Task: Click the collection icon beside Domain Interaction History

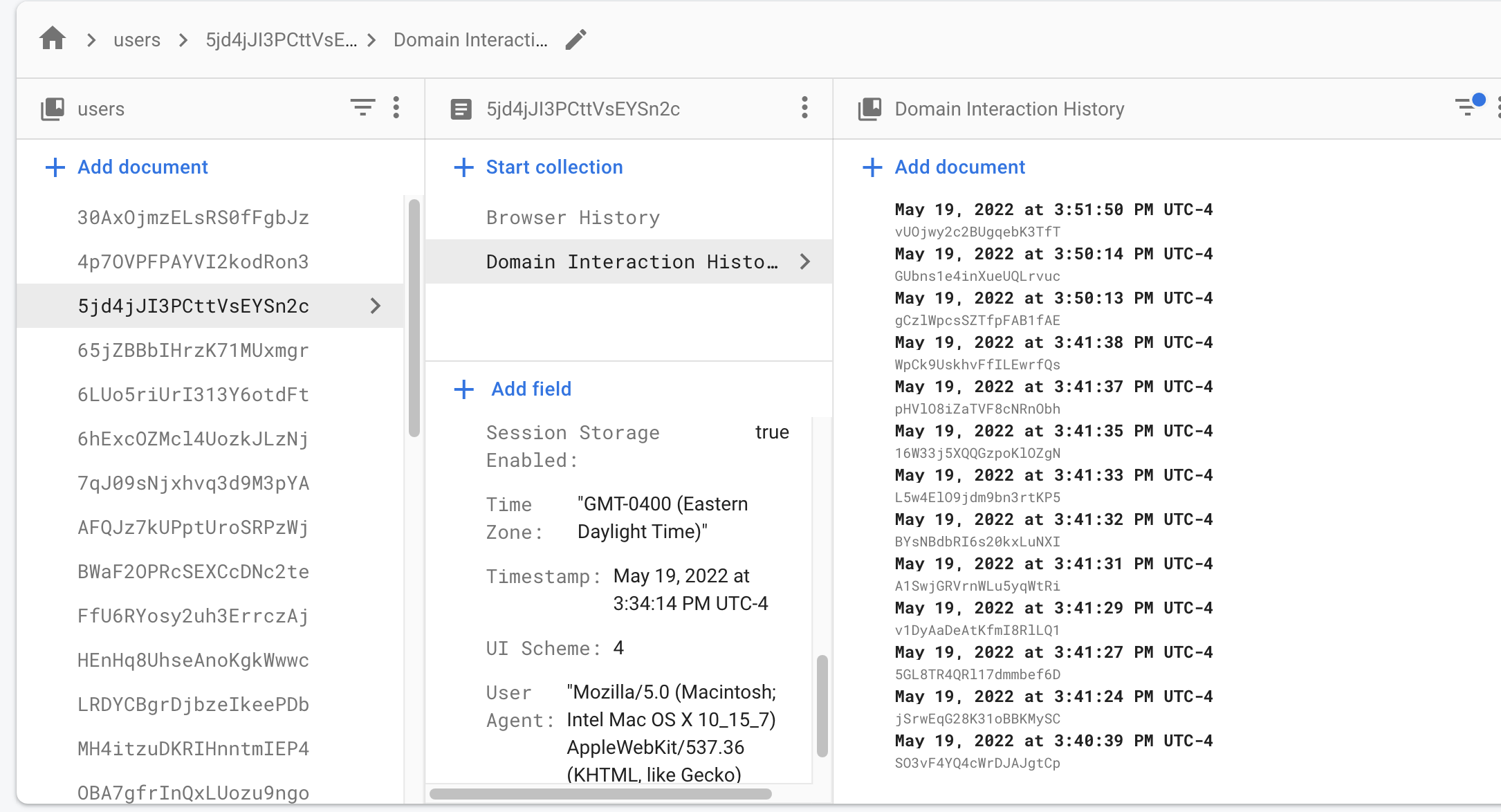Action: coord(870,109)
